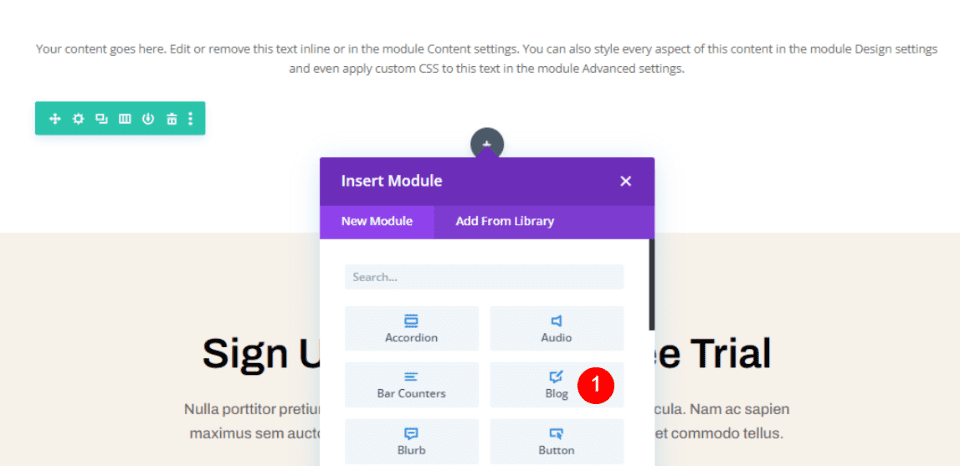Change row column structure icon
The image size is (960, 466).
(x=125, y=119)
